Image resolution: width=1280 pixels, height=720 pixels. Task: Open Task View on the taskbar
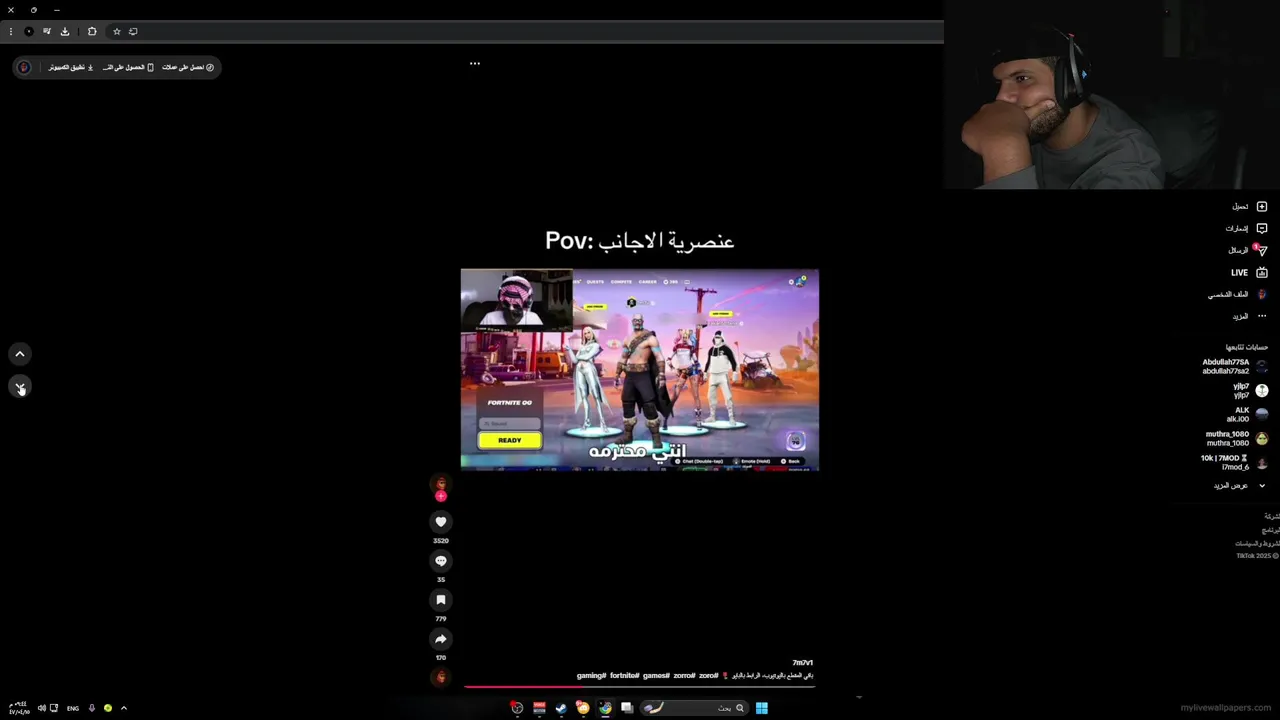[627, 708]
